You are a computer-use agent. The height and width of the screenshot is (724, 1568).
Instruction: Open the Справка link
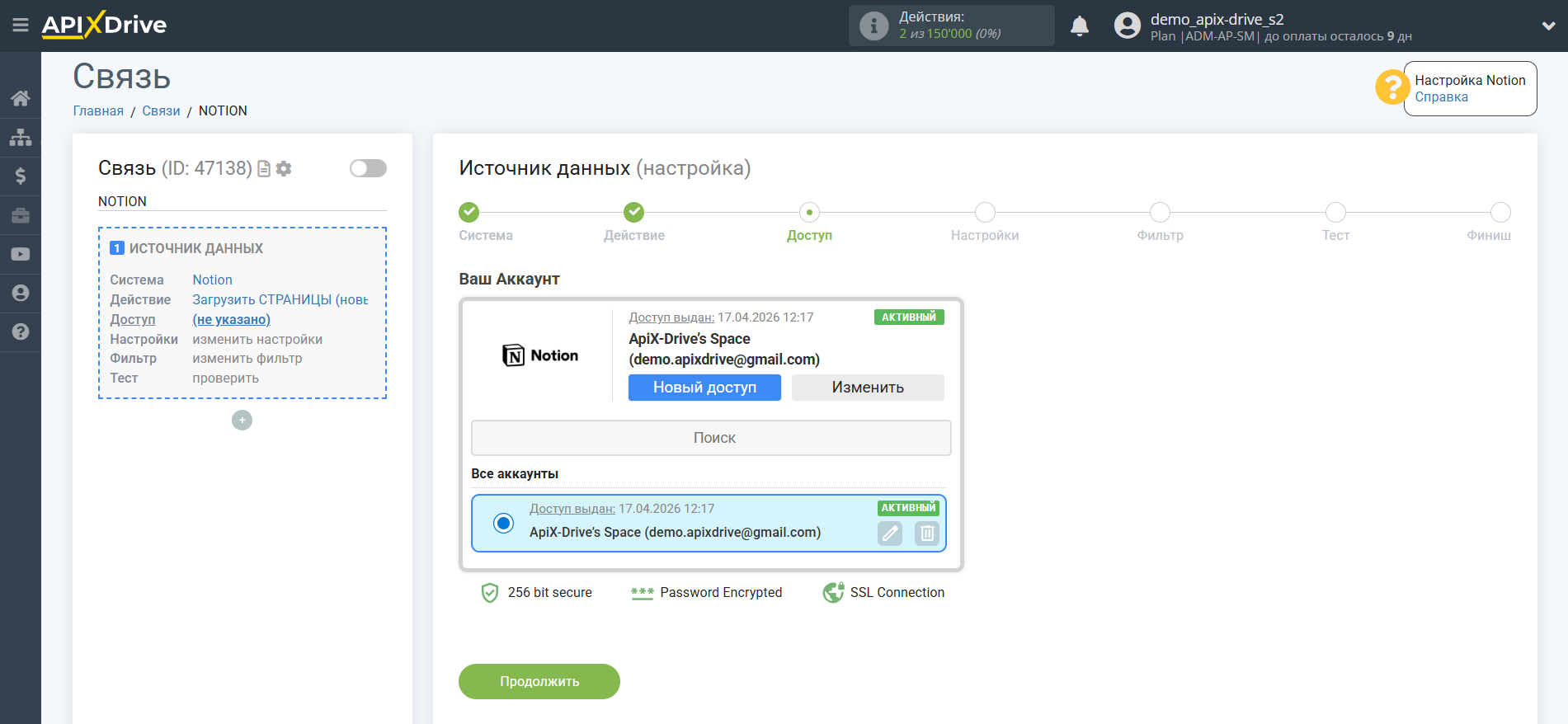[x=1441, y=97]
